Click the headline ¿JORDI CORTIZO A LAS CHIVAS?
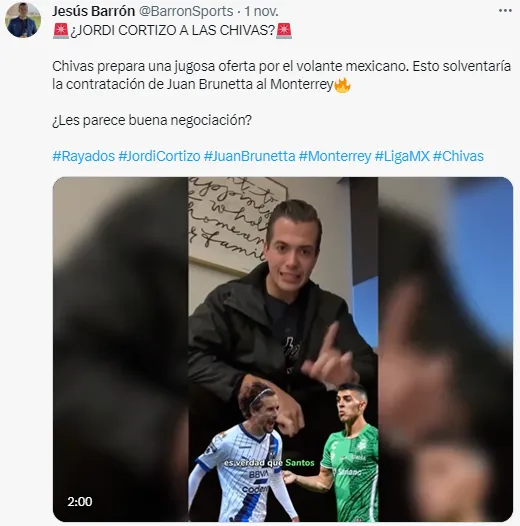The height and width of the screenshot is (526, 520). pos(172,31)
